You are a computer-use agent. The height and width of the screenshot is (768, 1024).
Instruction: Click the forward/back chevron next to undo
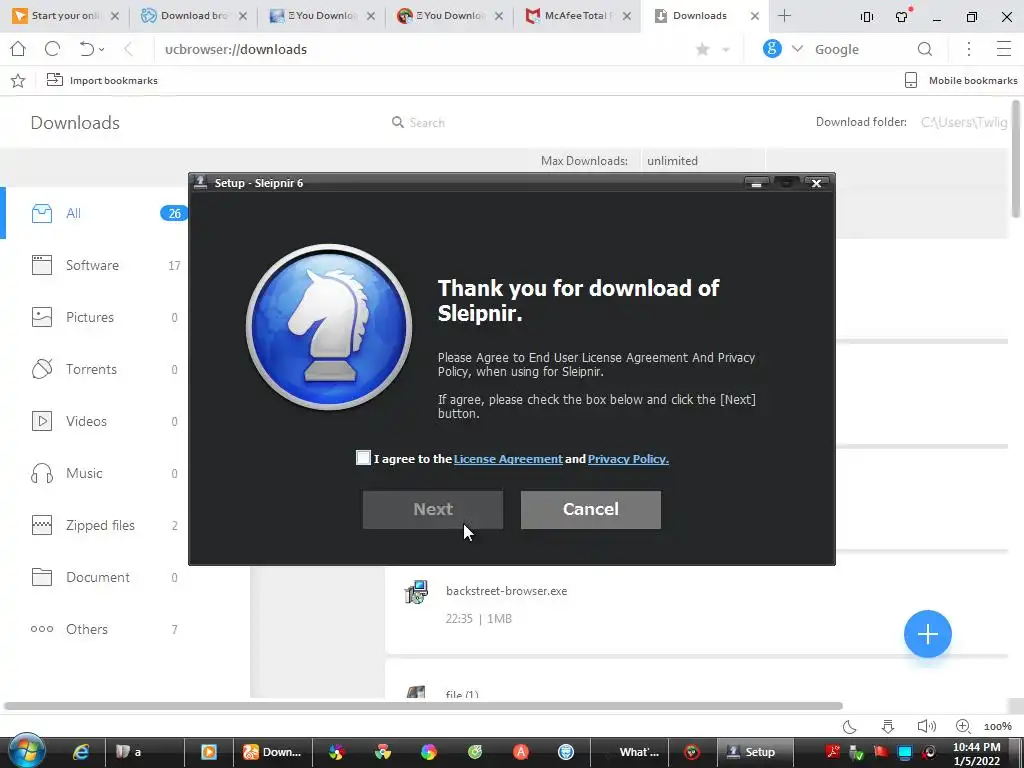click(x=129, y=49)
